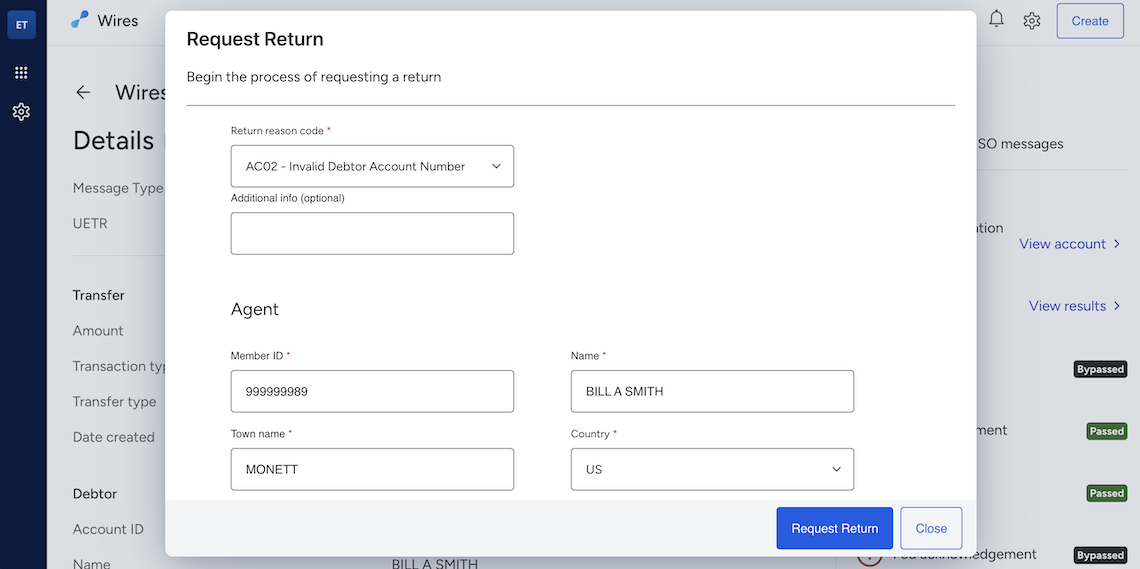1140x569 pixels.
Task: Select the Town name field
Action: (x=372, y=469)
